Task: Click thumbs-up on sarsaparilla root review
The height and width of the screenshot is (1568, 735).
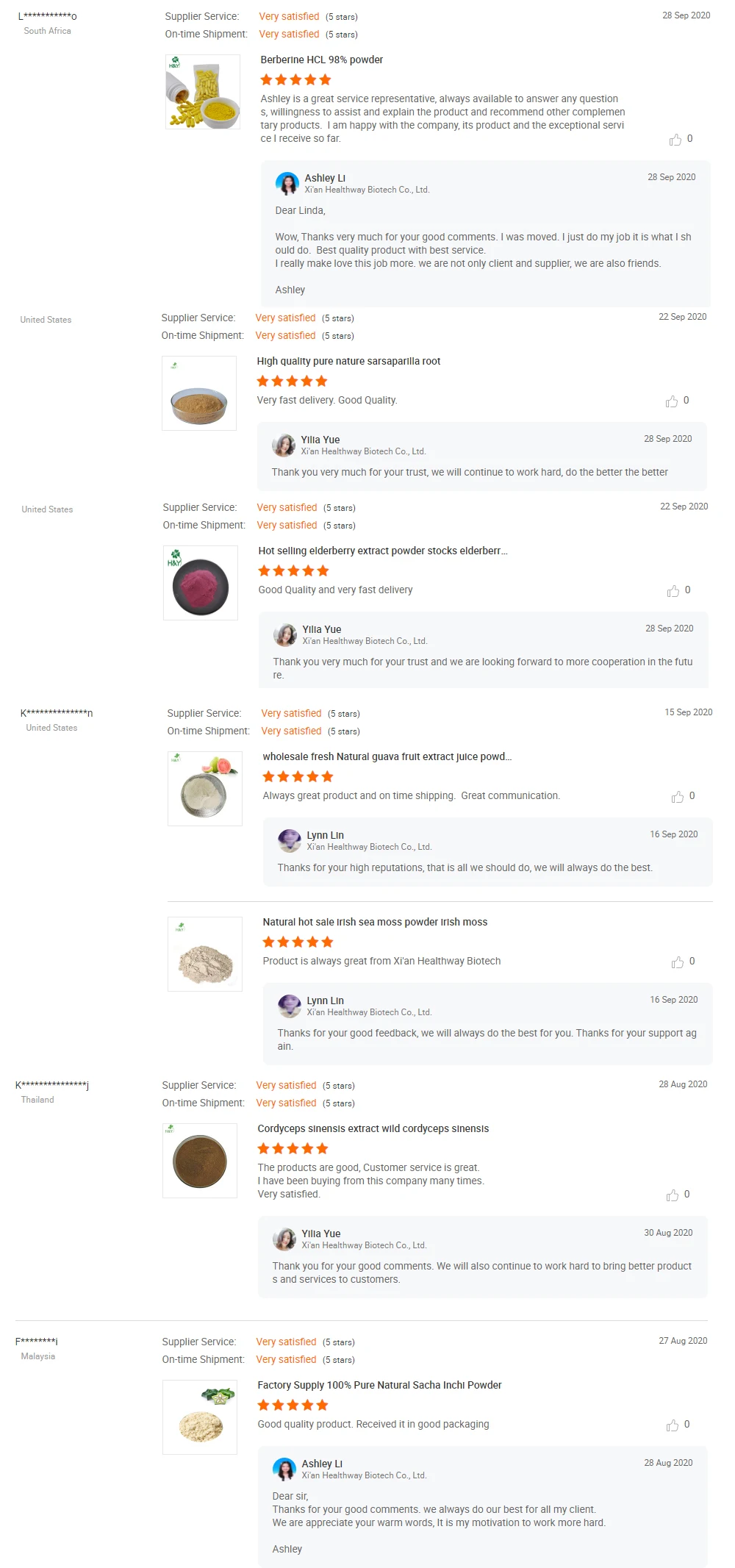Action: click(672, 401)
